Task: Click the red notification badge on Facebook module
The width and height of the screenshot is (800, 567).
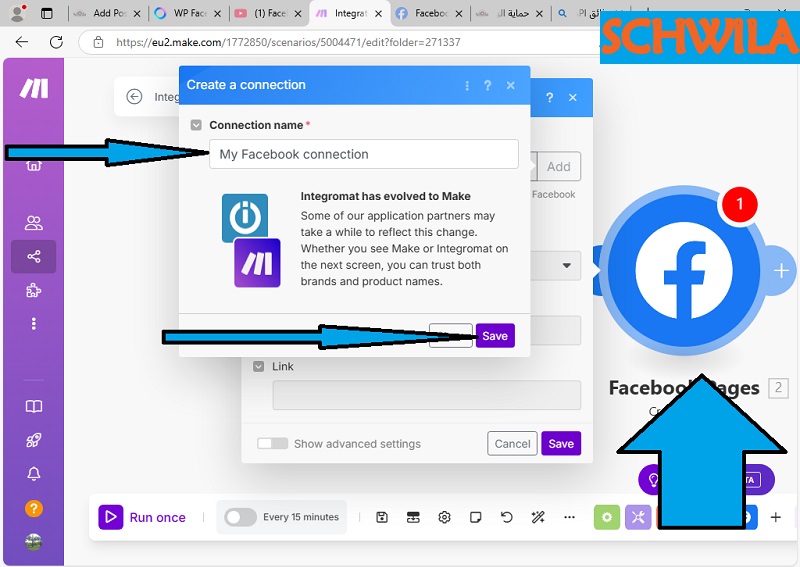Action: tap(739, 204)
